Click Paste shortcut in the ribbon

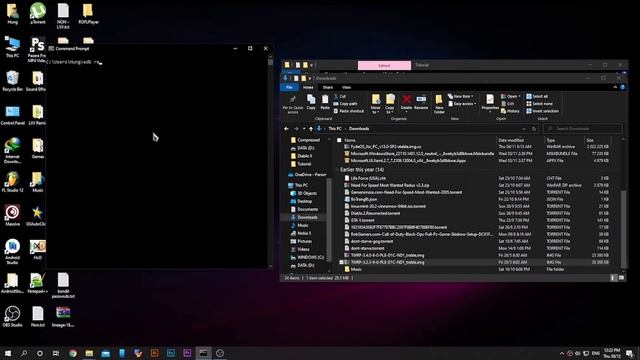click(349, 111)
